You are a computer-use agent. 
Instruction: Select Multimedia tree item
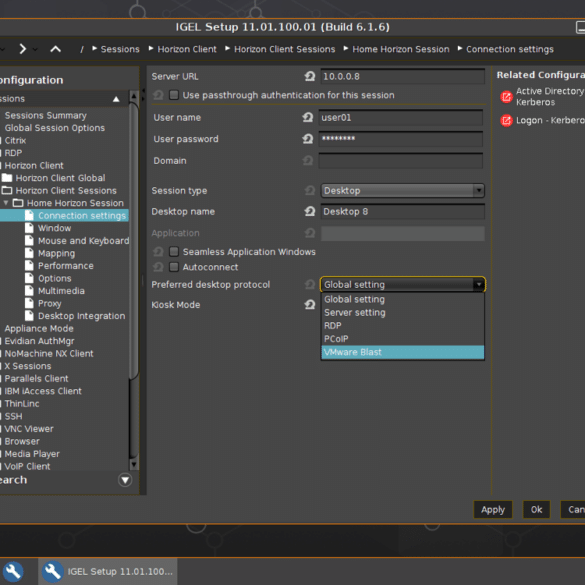(61, 291)
